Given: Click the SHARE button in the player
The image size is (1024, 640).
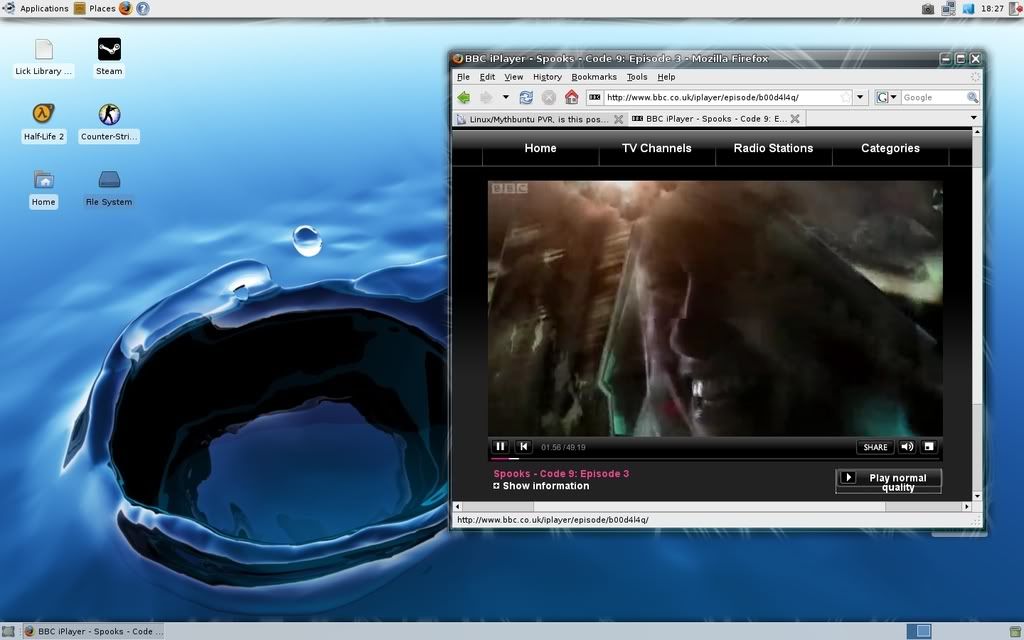Looking at the screenshot, I should click(x=875, y=447).
